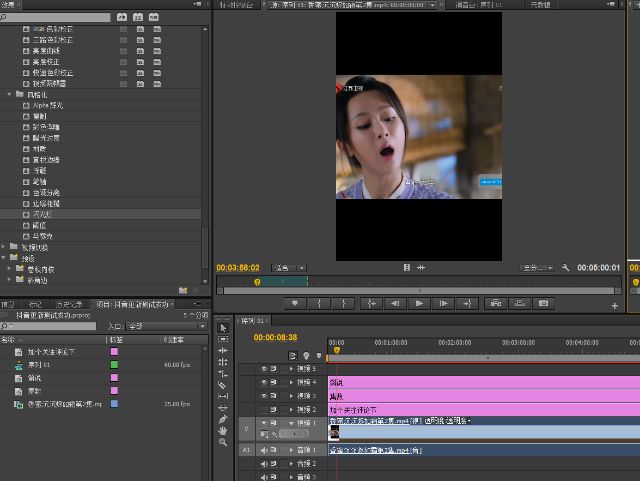This screenshot has height=481, width=640.
Task: Select the Zoom magnifier tool
Action: pyautogui.click(x=223, y=442)
